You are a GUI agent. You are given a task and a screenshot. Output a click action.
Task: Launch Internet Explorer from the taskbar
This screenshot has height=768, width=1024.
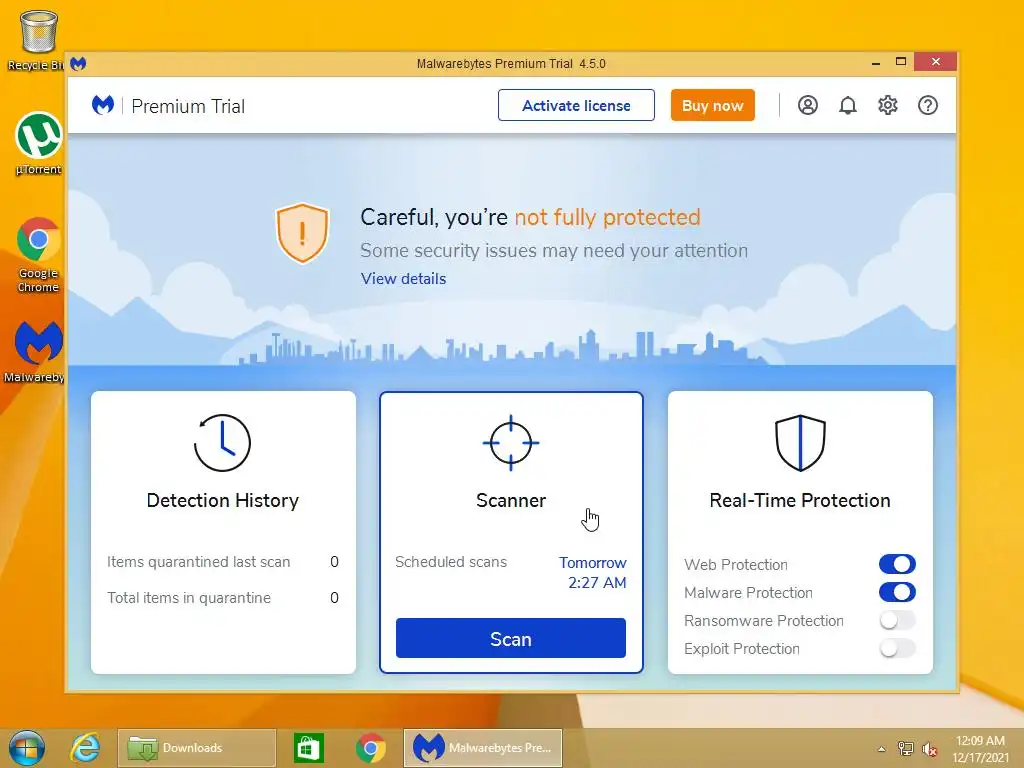86,748
